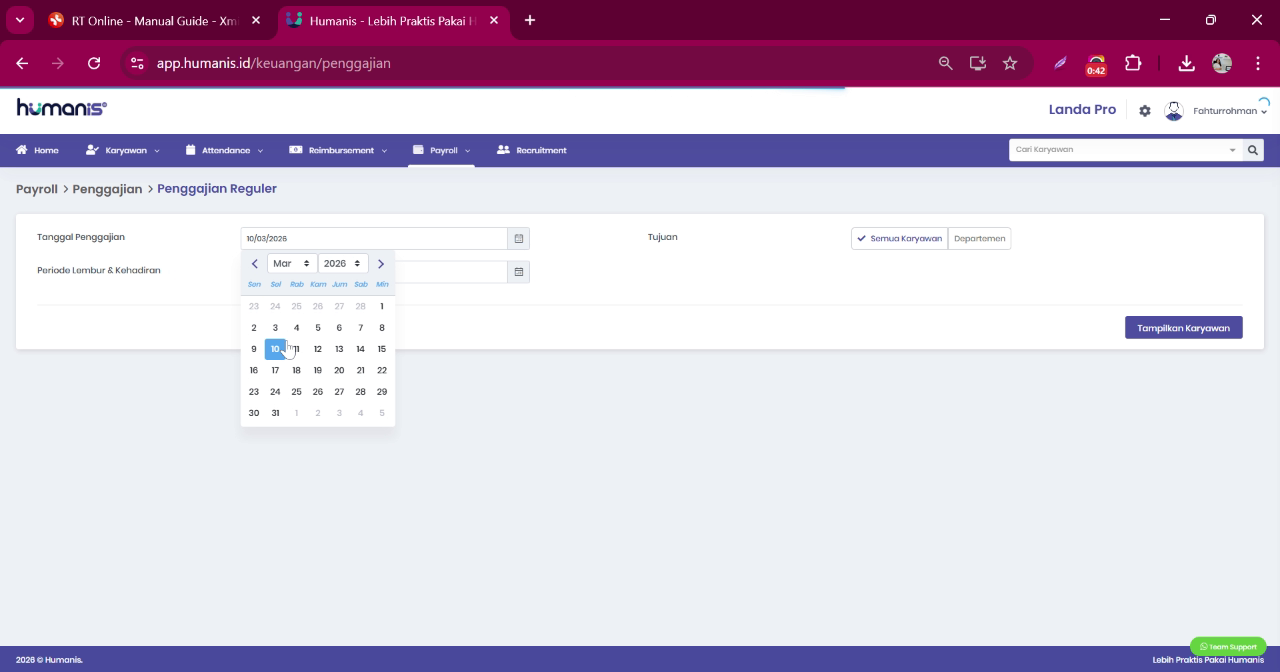Viewport: 1280px width, 672px height.
Task: Click the feather extension icon
Action: [x=1061, y=63]
